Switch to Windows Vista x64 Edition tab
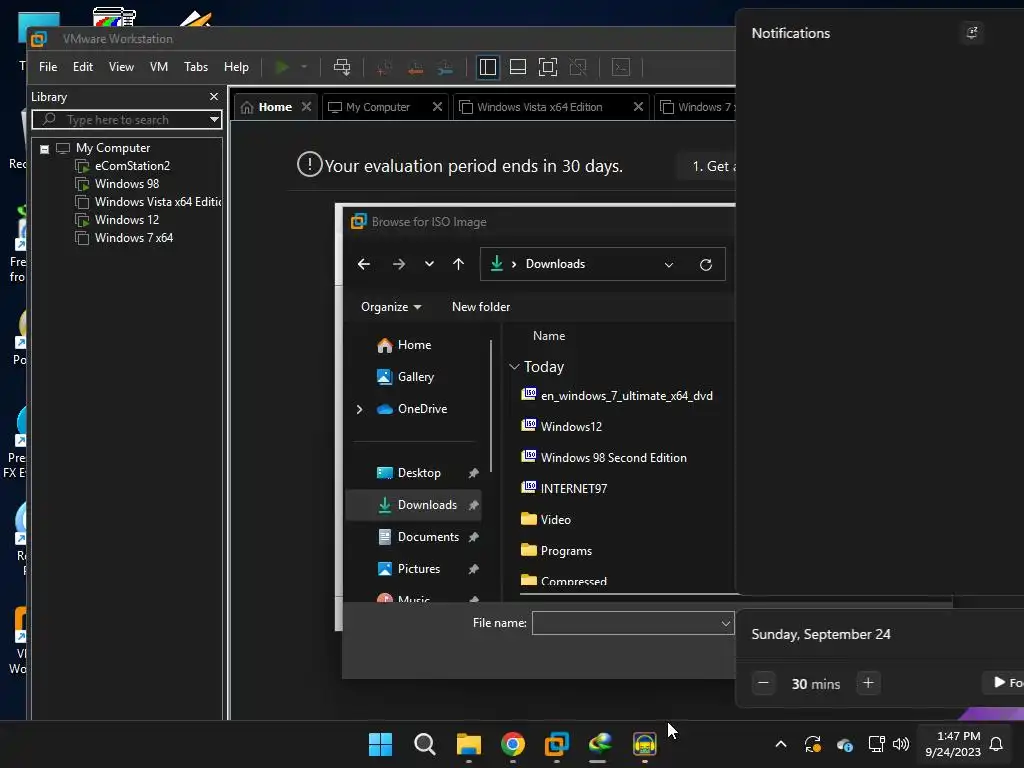 click(539, 107)
